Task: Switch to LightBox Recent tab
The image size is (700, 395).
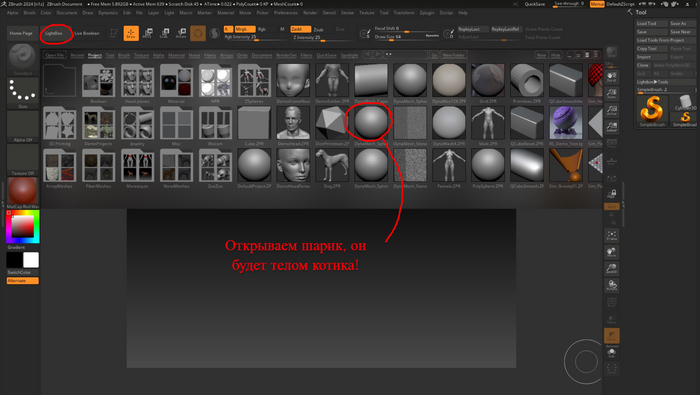Action: pyautogui.click(x=77, y=55)
